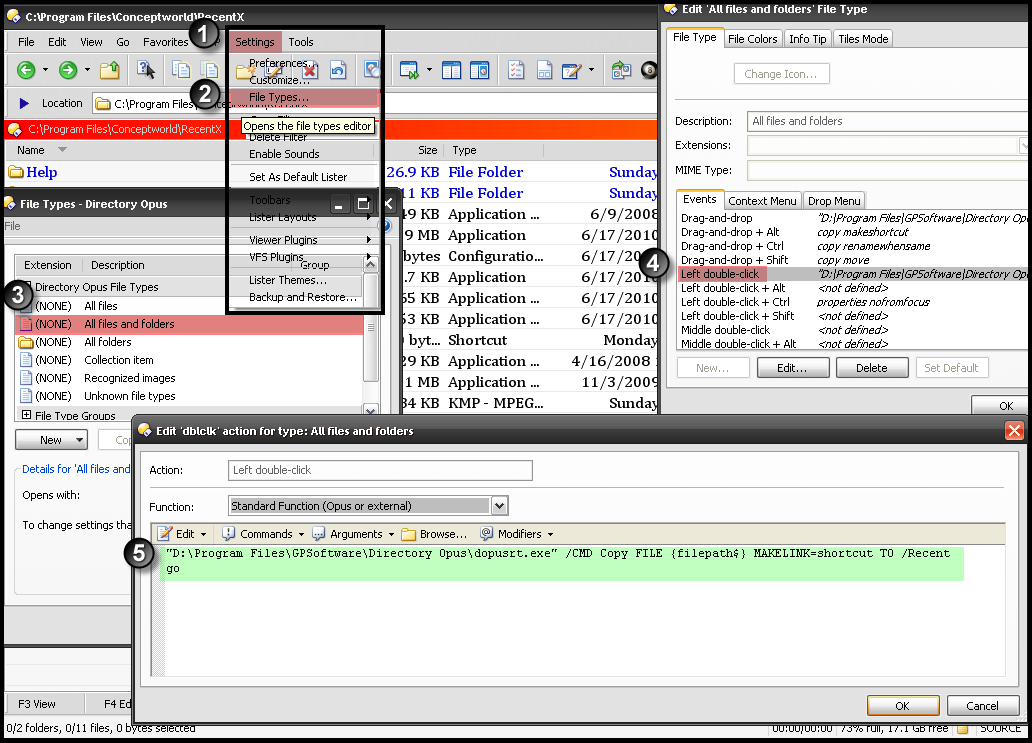Click the toolbar icon left of the 8-ball

pos(621,70)
